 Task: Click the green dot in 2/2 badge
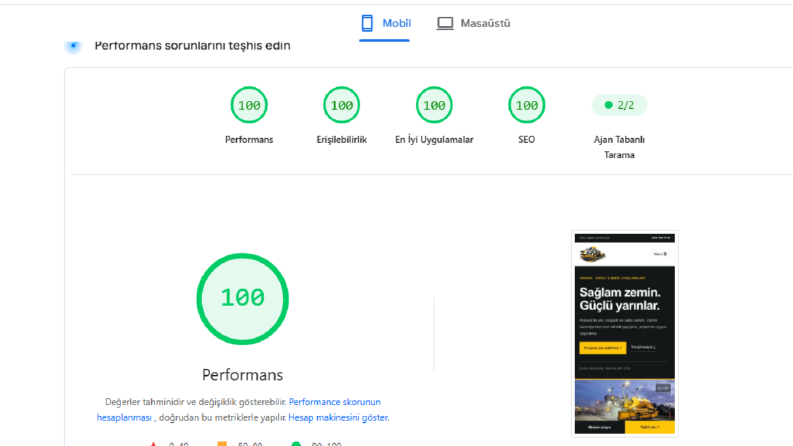click(x=608, y=105)
